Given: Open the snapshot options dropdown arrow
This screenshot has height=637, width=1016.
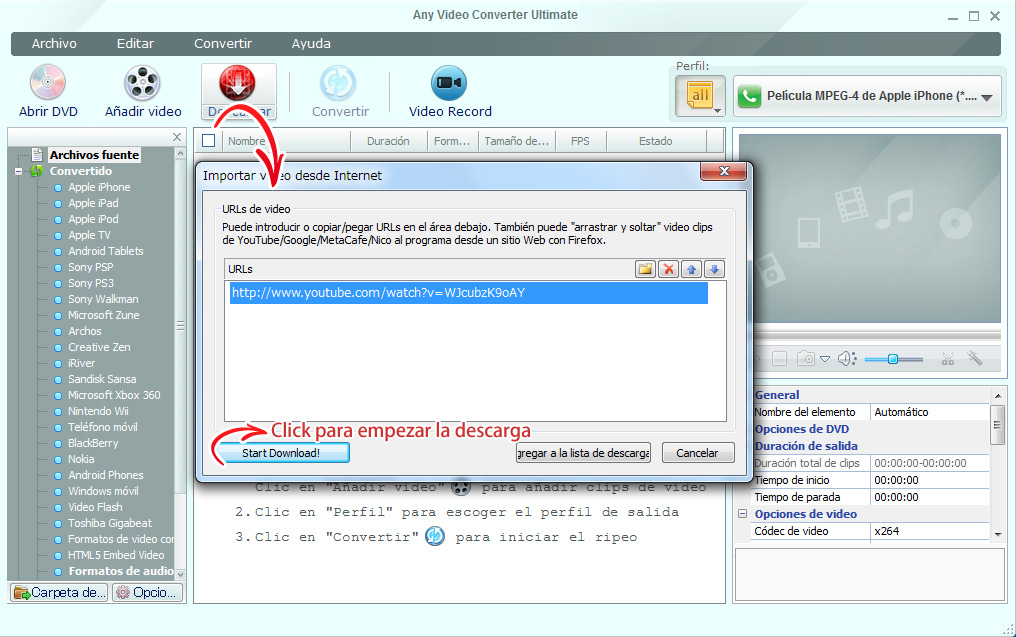Looking at the screenshot, I should [x=825, y=358].
